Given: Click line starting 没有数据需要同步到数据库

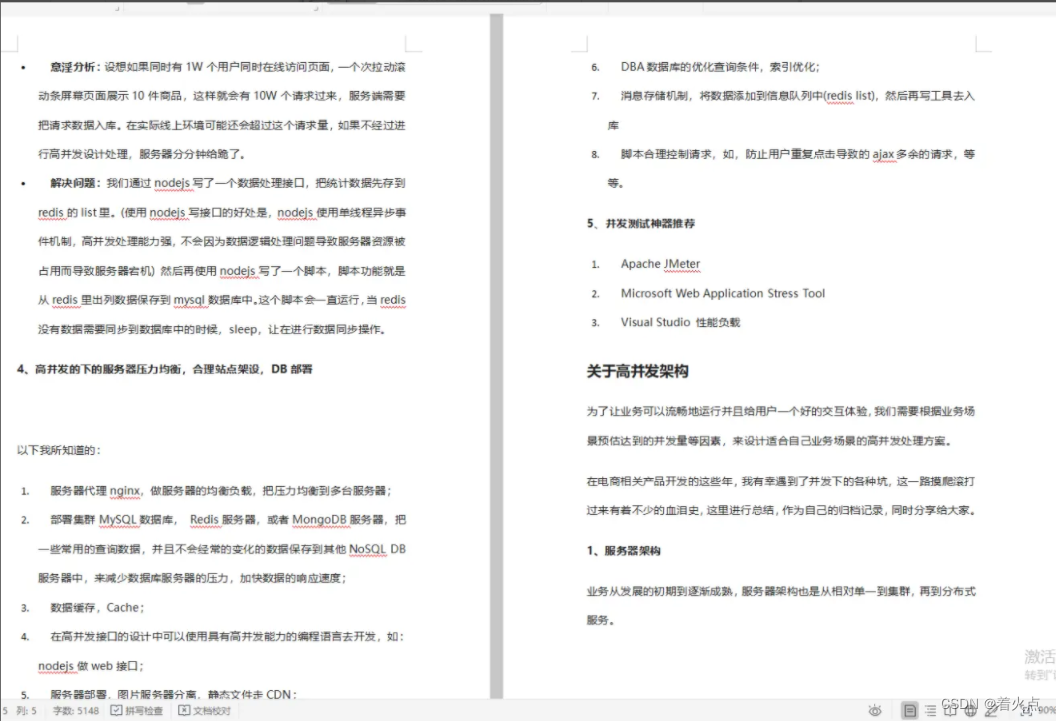Looking at the screenshot, I should (x=212, y=329).
